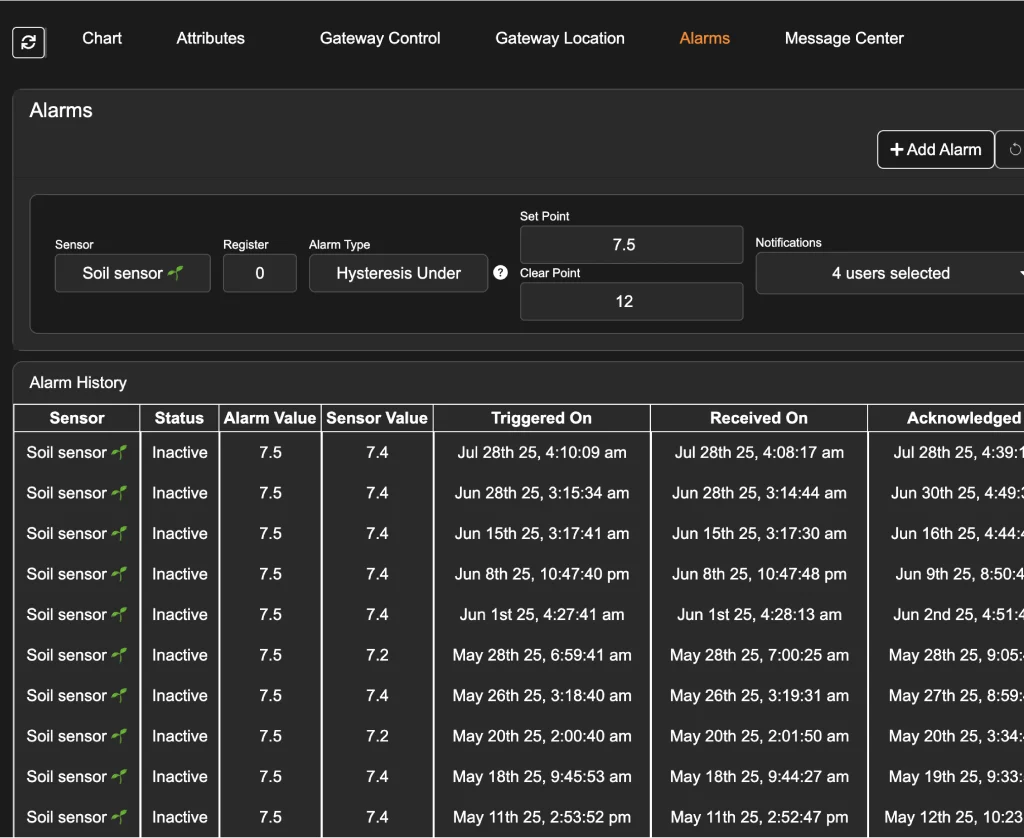Image resolution: width=1024 pixels, height=838 pixels.
Task: Click seedling icon in Jun 8th row
Action: click(x=119, y=575)
